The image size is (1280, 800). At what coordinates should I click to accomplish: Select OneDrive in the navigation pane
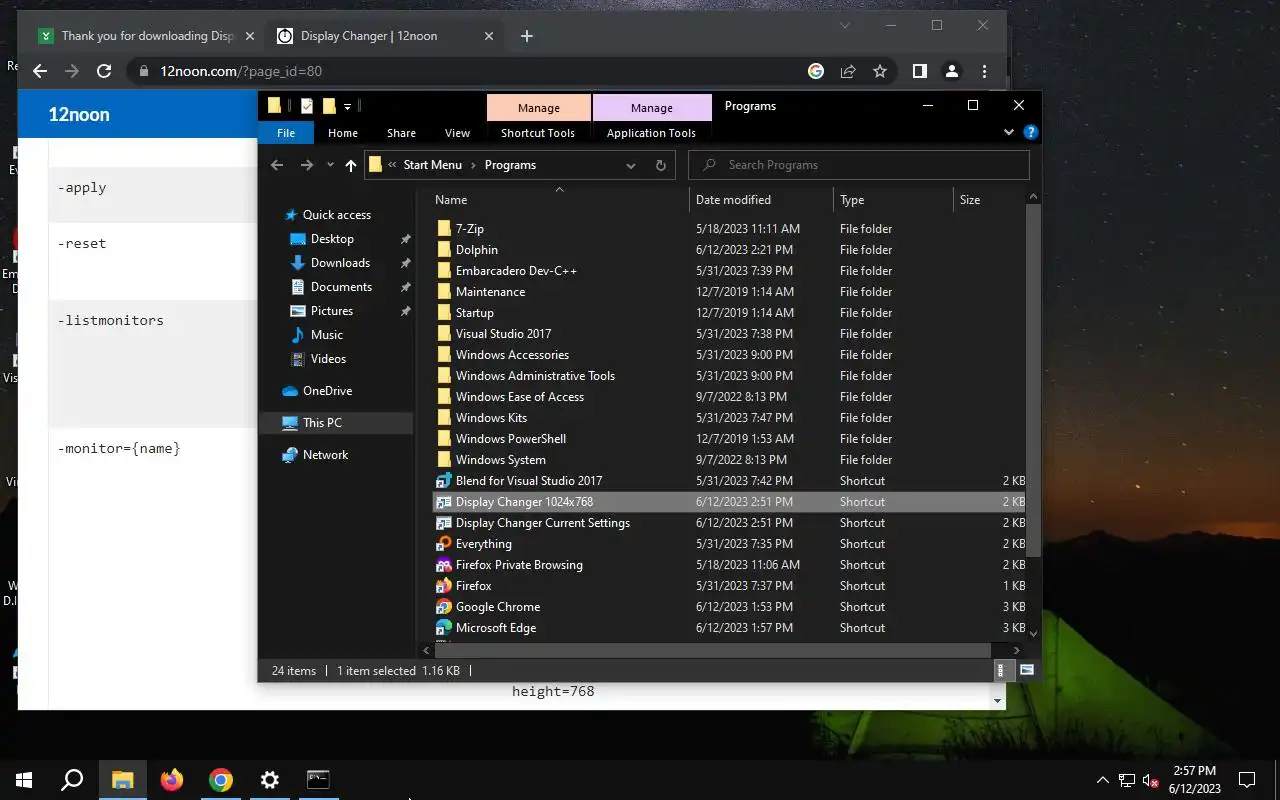[327, 391]
